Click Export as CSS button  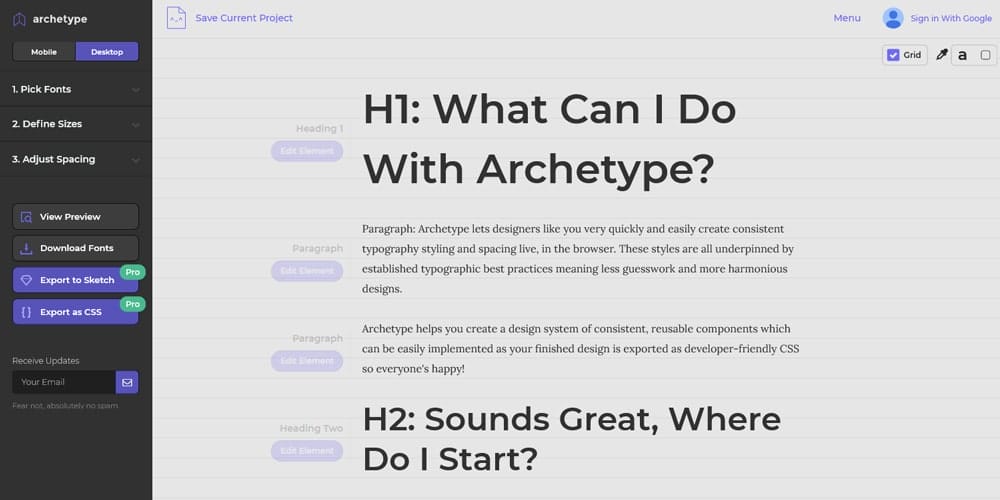(x=75, y=312)
